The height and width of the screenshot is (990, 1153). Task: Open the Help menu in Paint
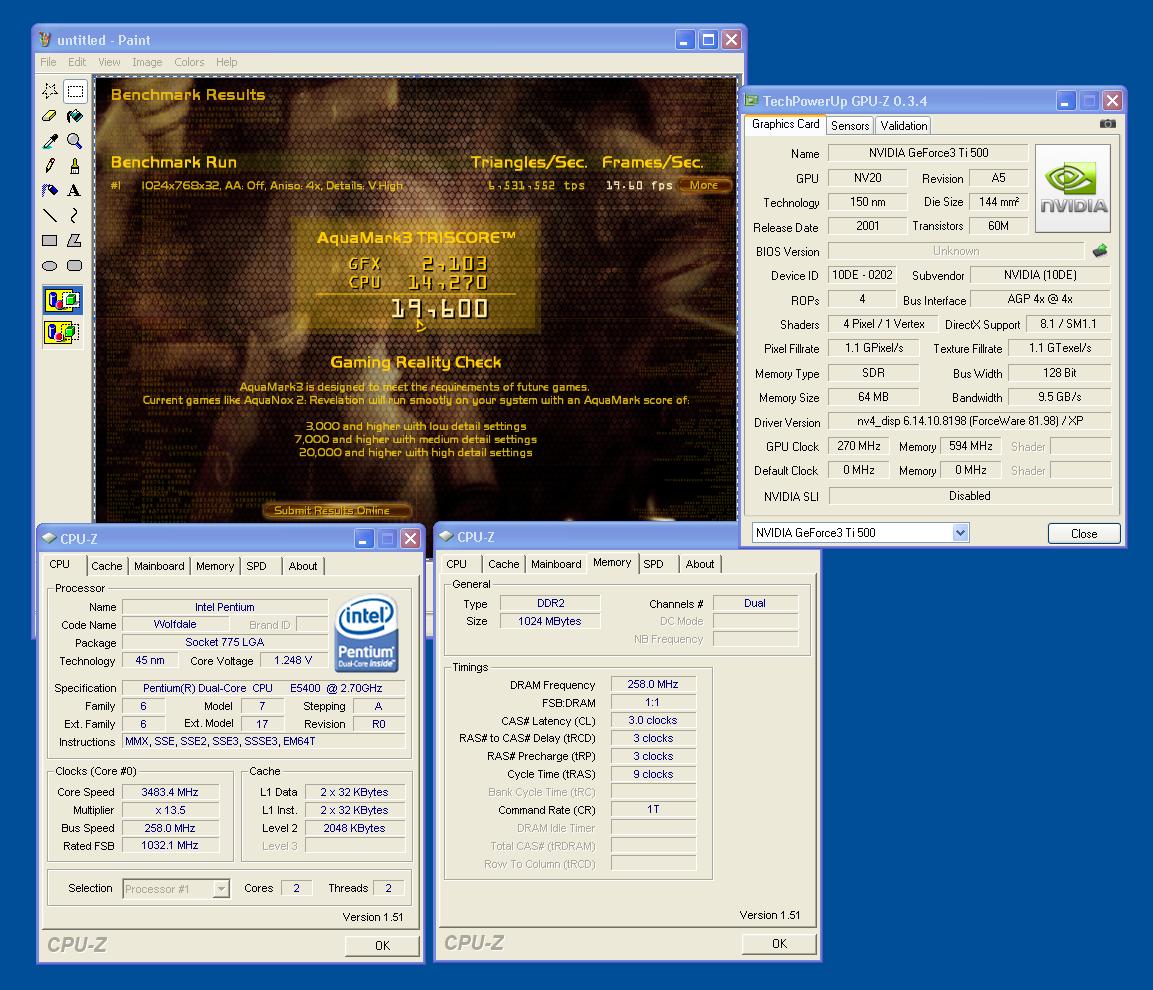(226, 63)
